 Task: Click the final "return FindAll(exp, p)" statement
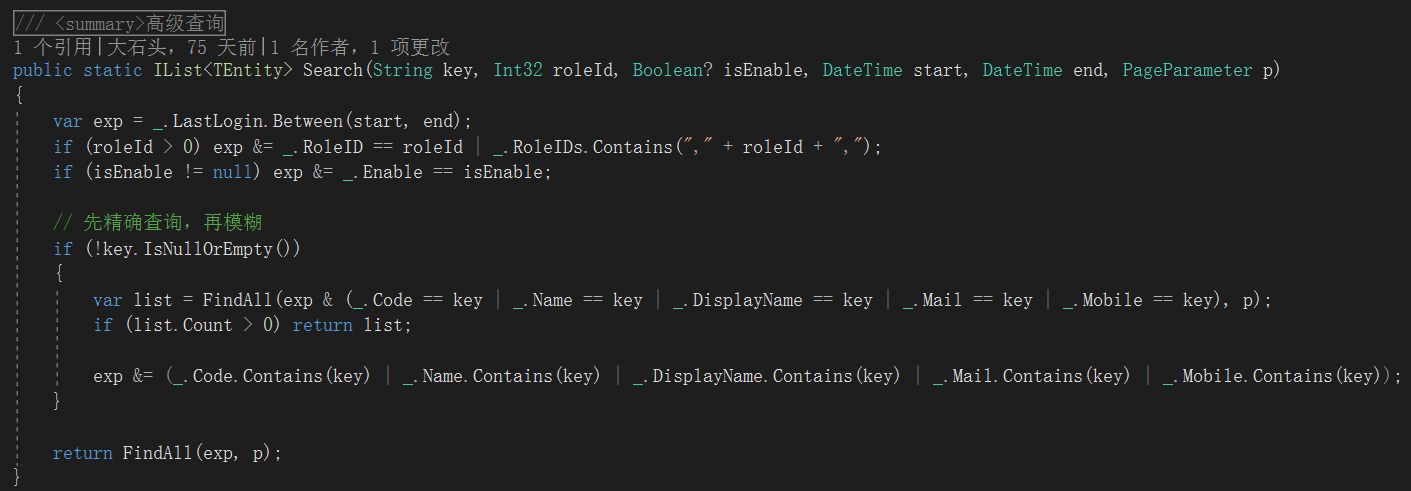point(167,453)
